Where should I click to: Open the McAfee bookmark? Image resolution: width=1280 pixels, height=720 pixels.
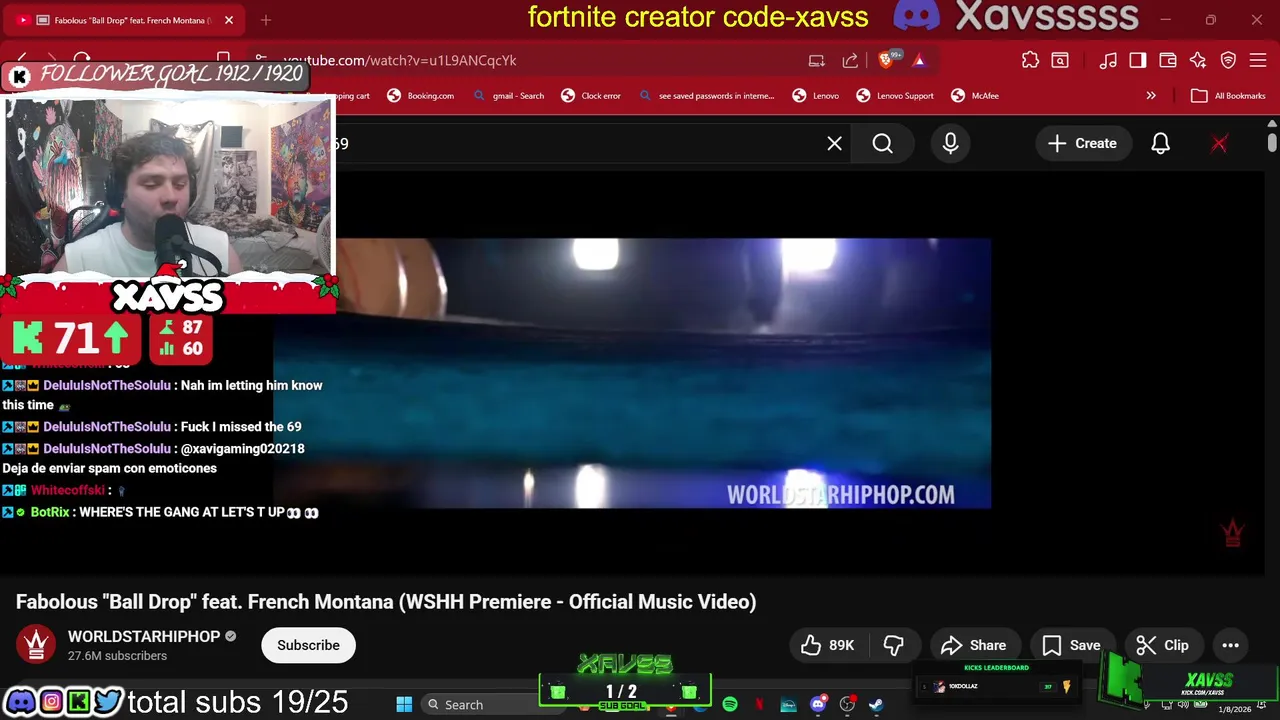975,96
